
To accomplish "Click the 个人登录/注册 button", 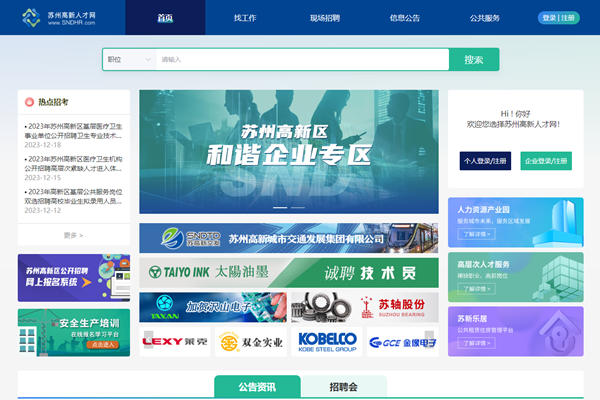I will pyautogui.click(x=485, y=161).
